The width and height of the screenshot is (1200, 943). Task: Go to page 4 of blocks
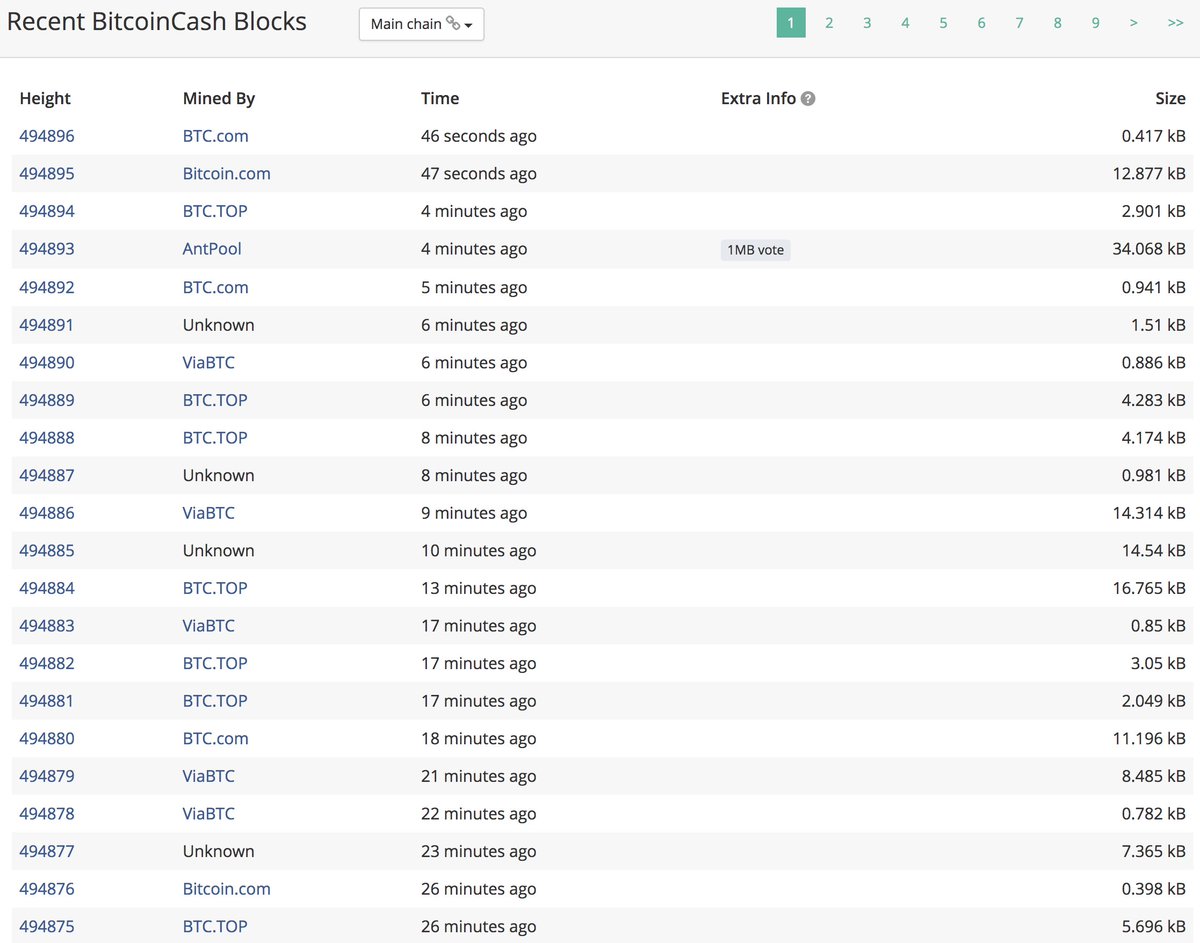click(905, 23)
